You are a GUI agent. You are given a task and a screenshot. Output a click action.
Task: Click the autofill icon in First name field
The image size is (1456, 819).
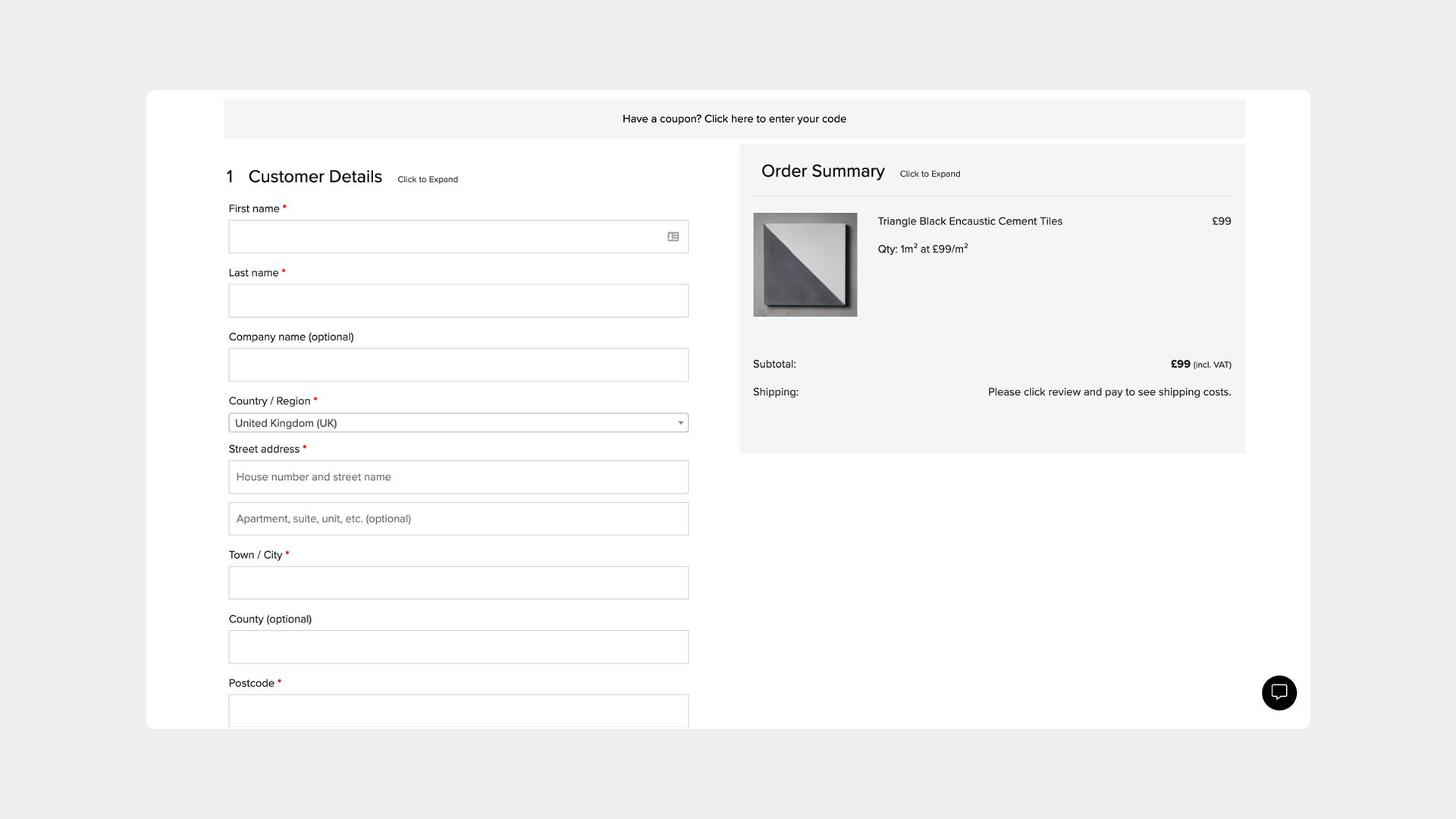click(x=673, y=237)
